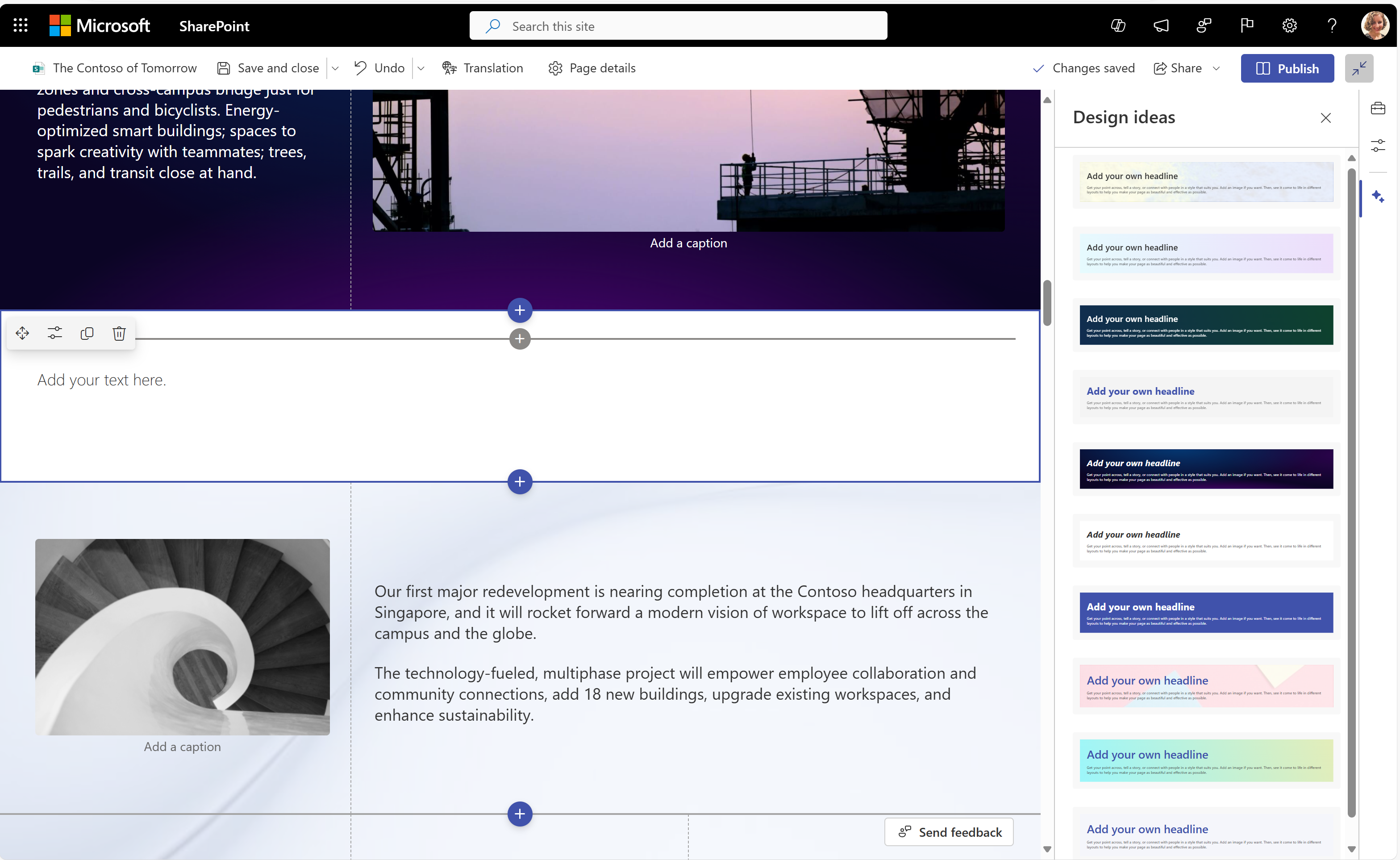Select the dark green design idea layout

tap(1205, 324)
